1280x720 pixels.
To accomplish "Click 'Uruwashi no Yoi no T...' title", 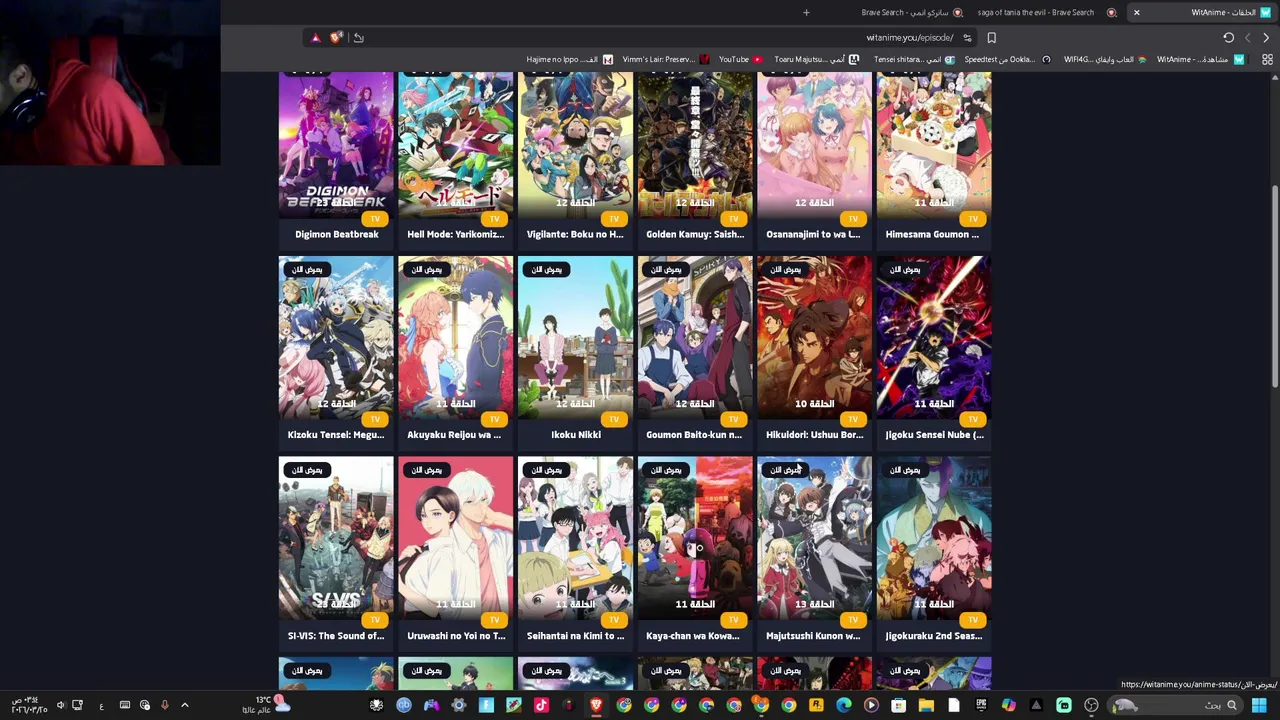I will pos(456,636).
